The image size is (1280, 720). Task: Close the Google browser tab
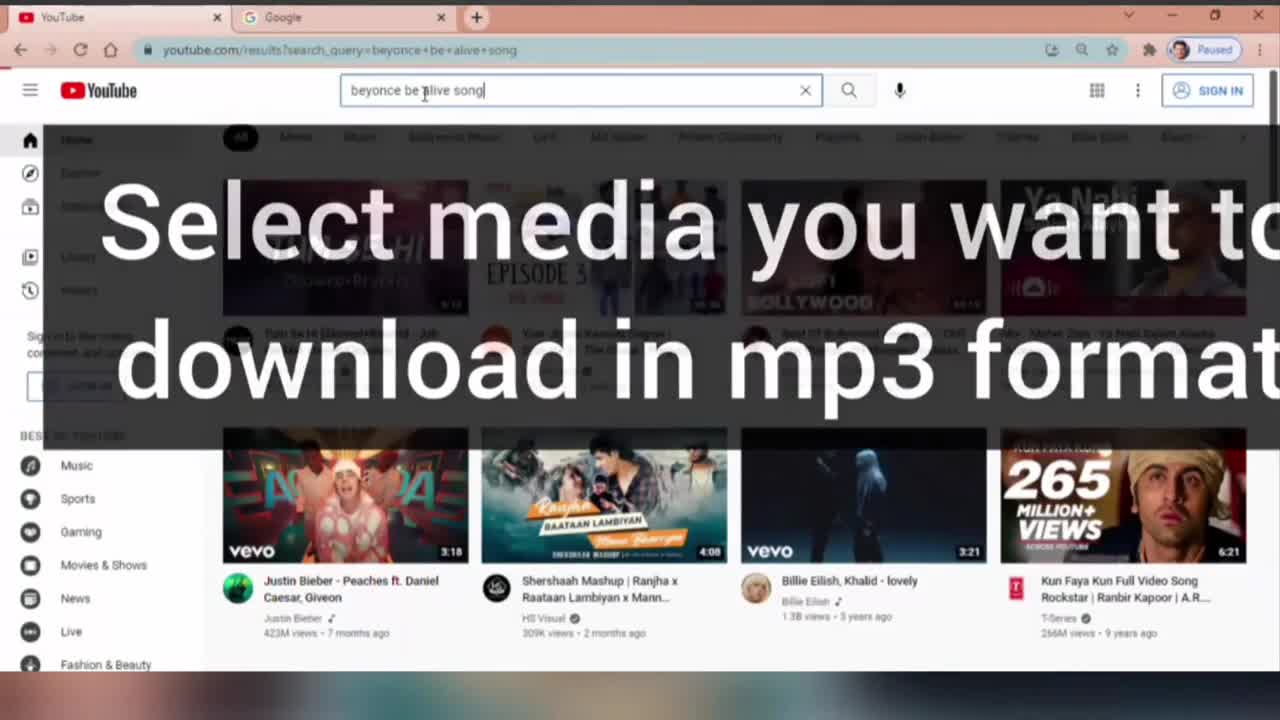click(441, 17)
